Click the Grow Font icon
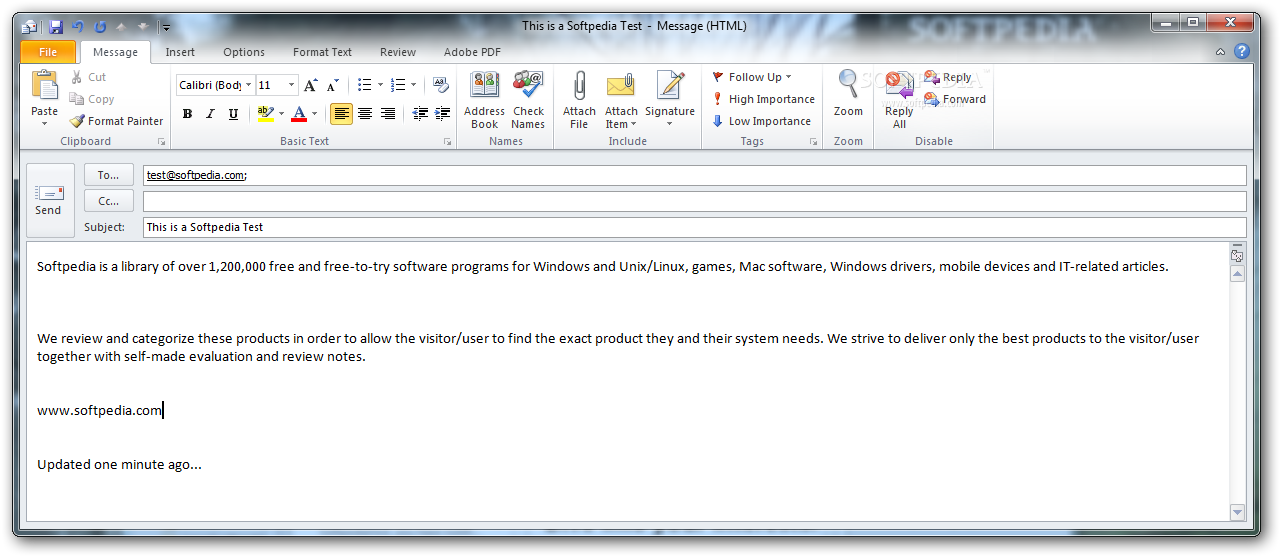The image size is (1281, 557). point(312,85)
